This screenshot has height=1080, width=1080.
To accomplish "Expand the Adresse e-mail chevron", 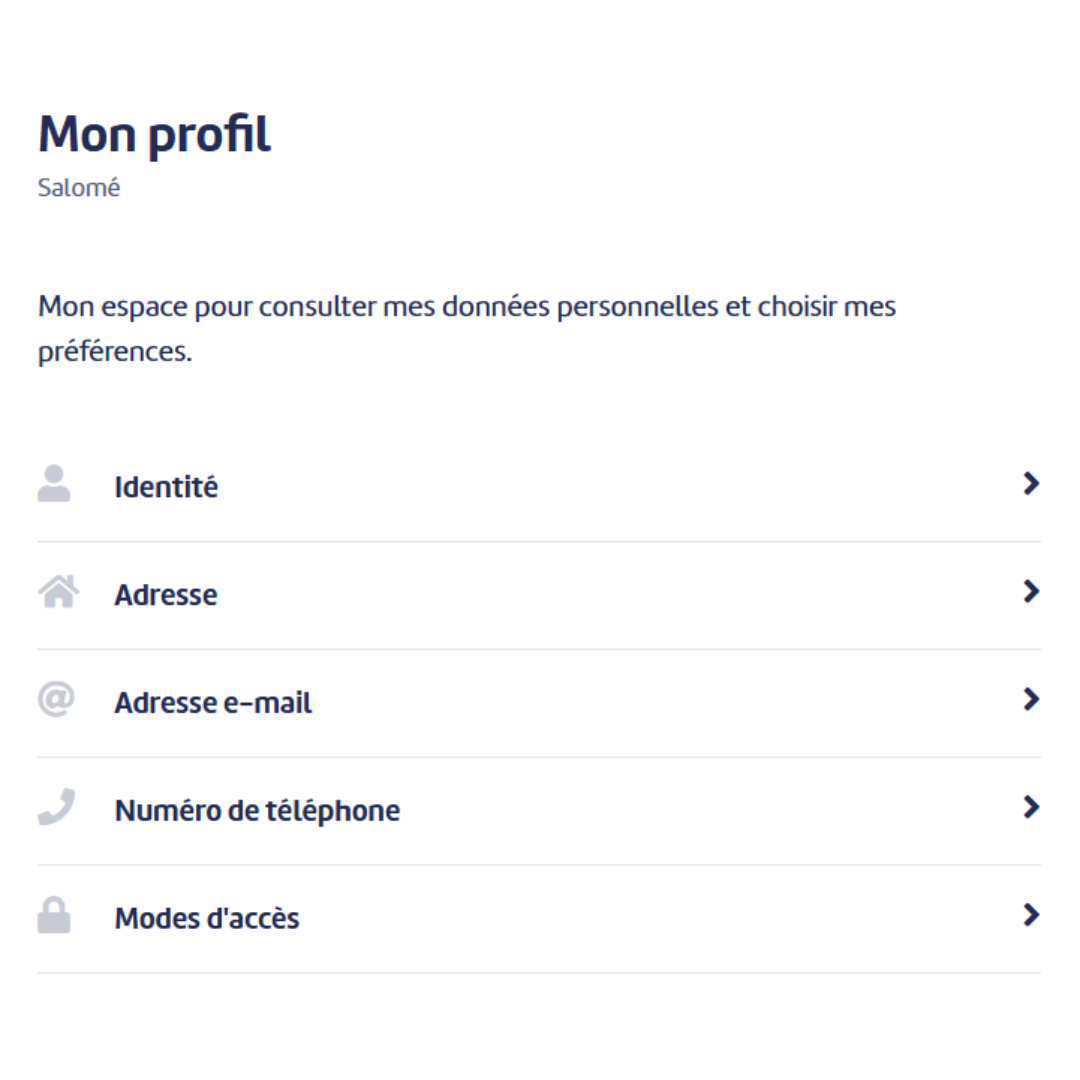I will [x=1031, y=700].
